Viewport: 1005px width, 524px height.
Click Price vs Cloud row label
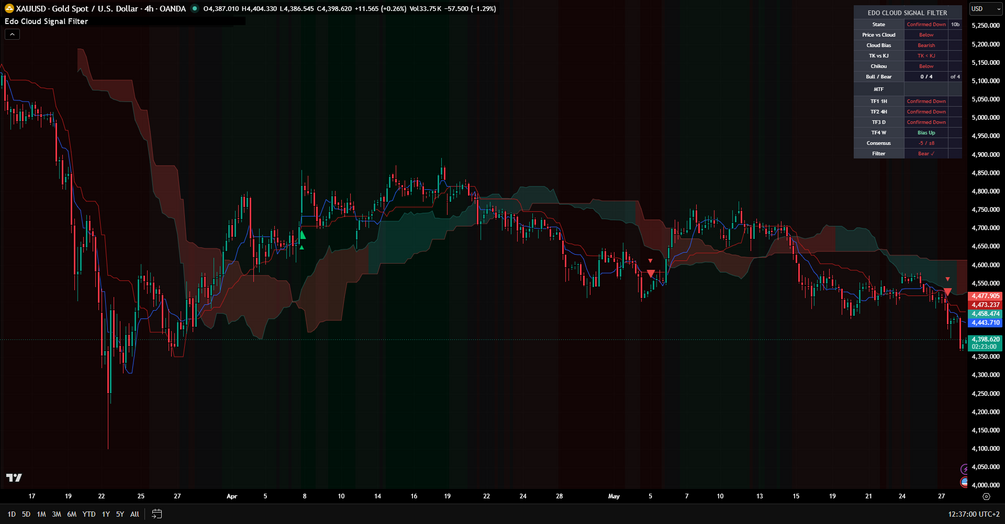click(x=879, y=35)
